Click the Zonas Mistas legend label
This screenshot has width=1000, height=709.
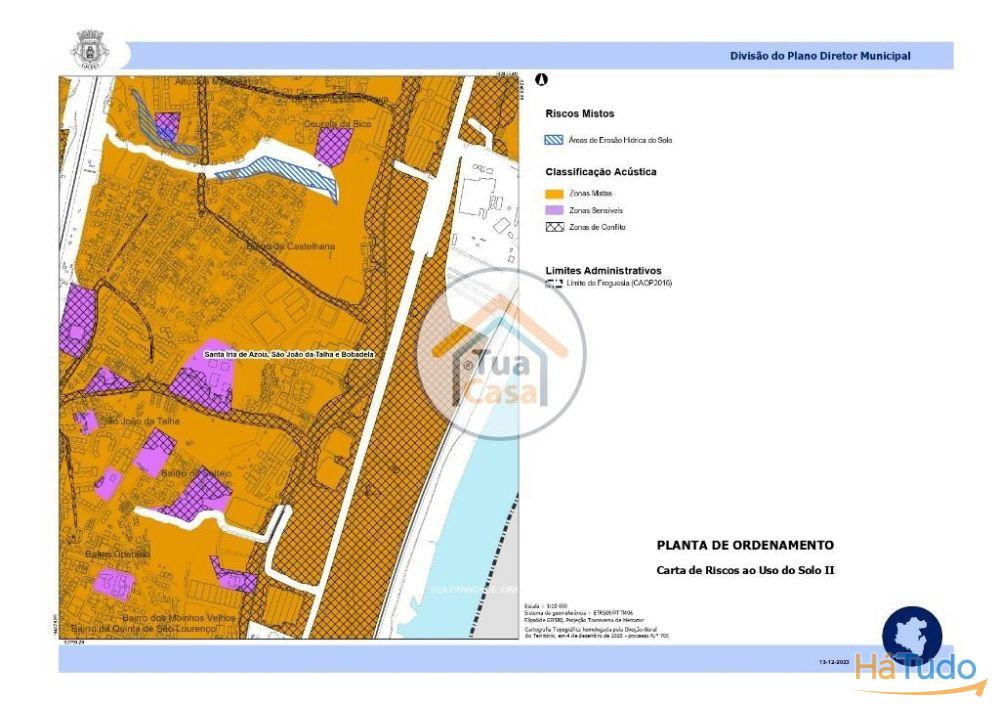tap(591, 193)
